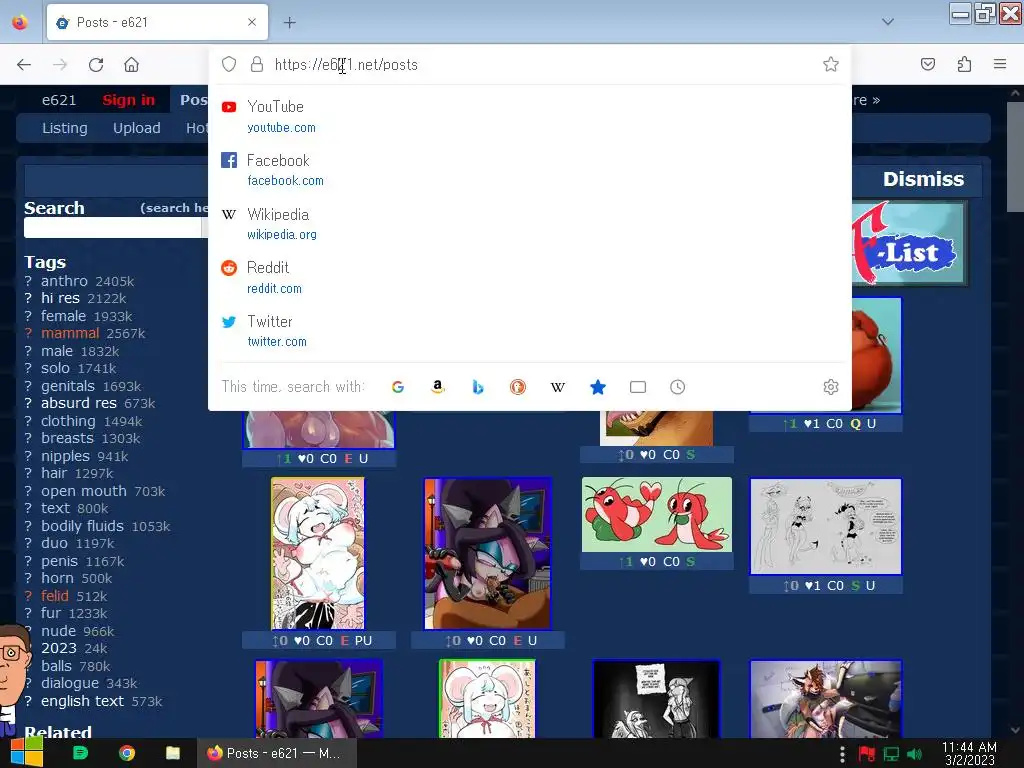
Task: Filter by the english text tag
Action: click(82, 701)
